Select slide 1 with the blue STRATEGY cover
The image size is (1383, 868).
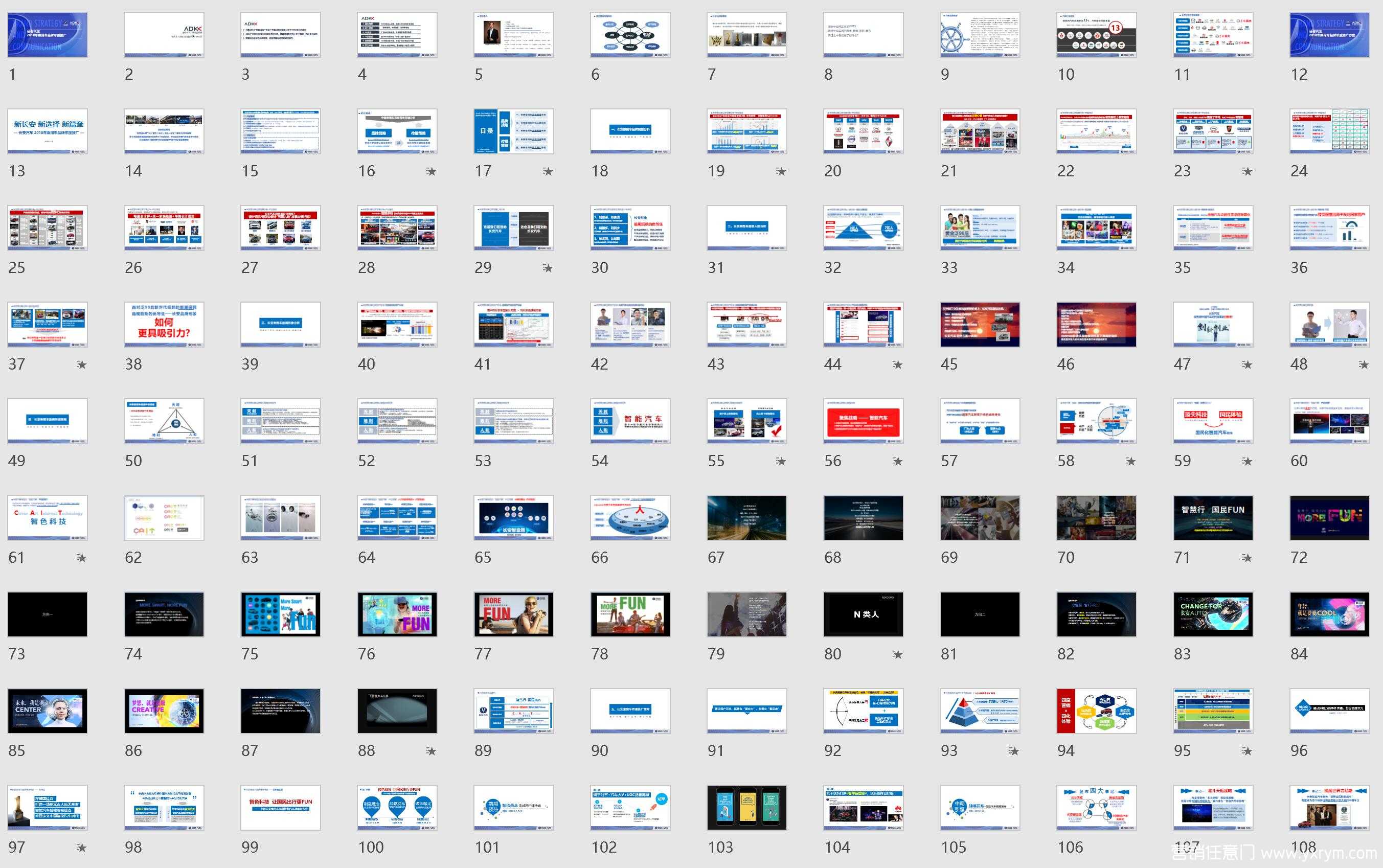pyautogui.click(x=48, y=34)
